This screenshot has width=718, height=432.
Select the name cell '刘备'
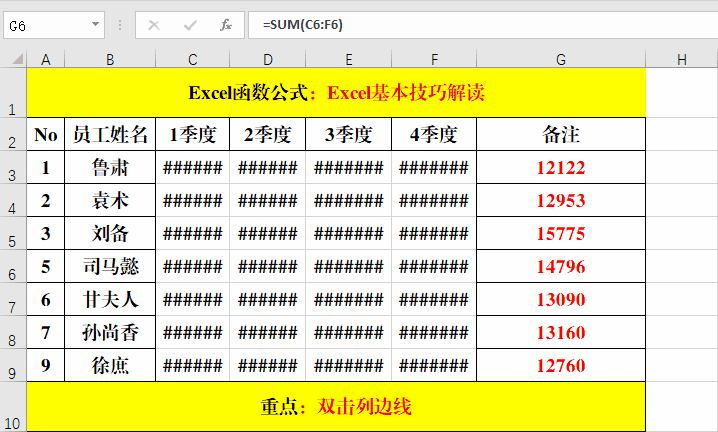[x=110, y=233]
